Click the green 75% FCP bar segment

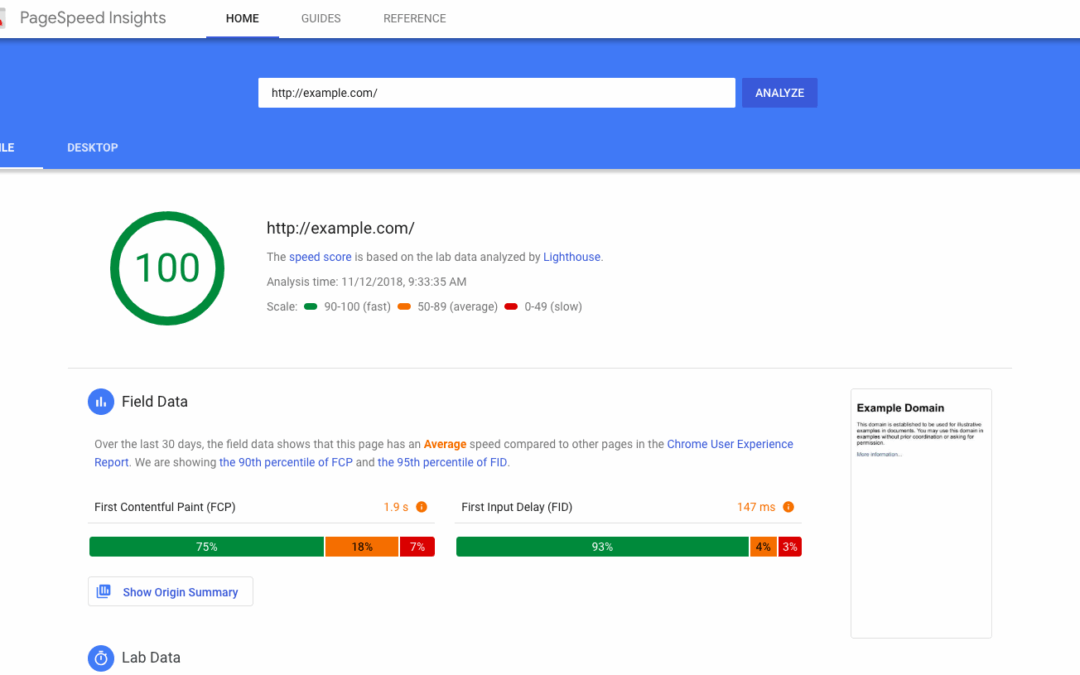pos(207,547)
